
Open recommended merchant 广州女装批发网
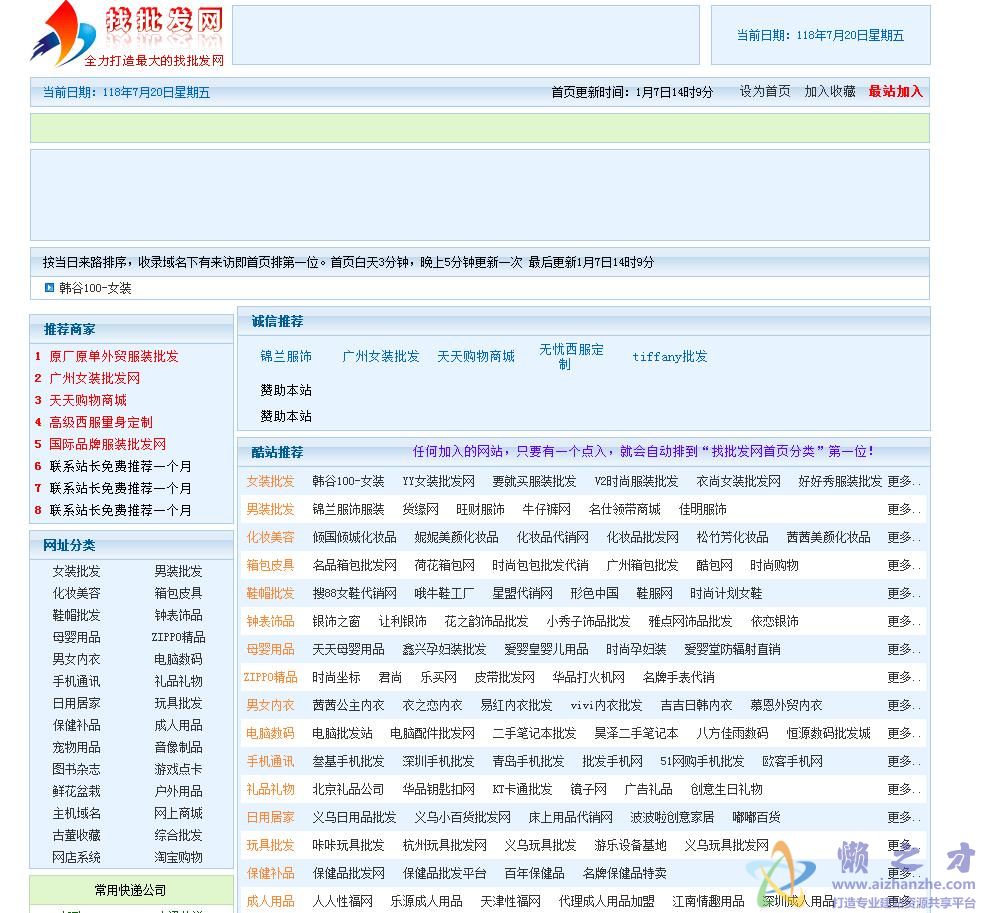[95, 378]
